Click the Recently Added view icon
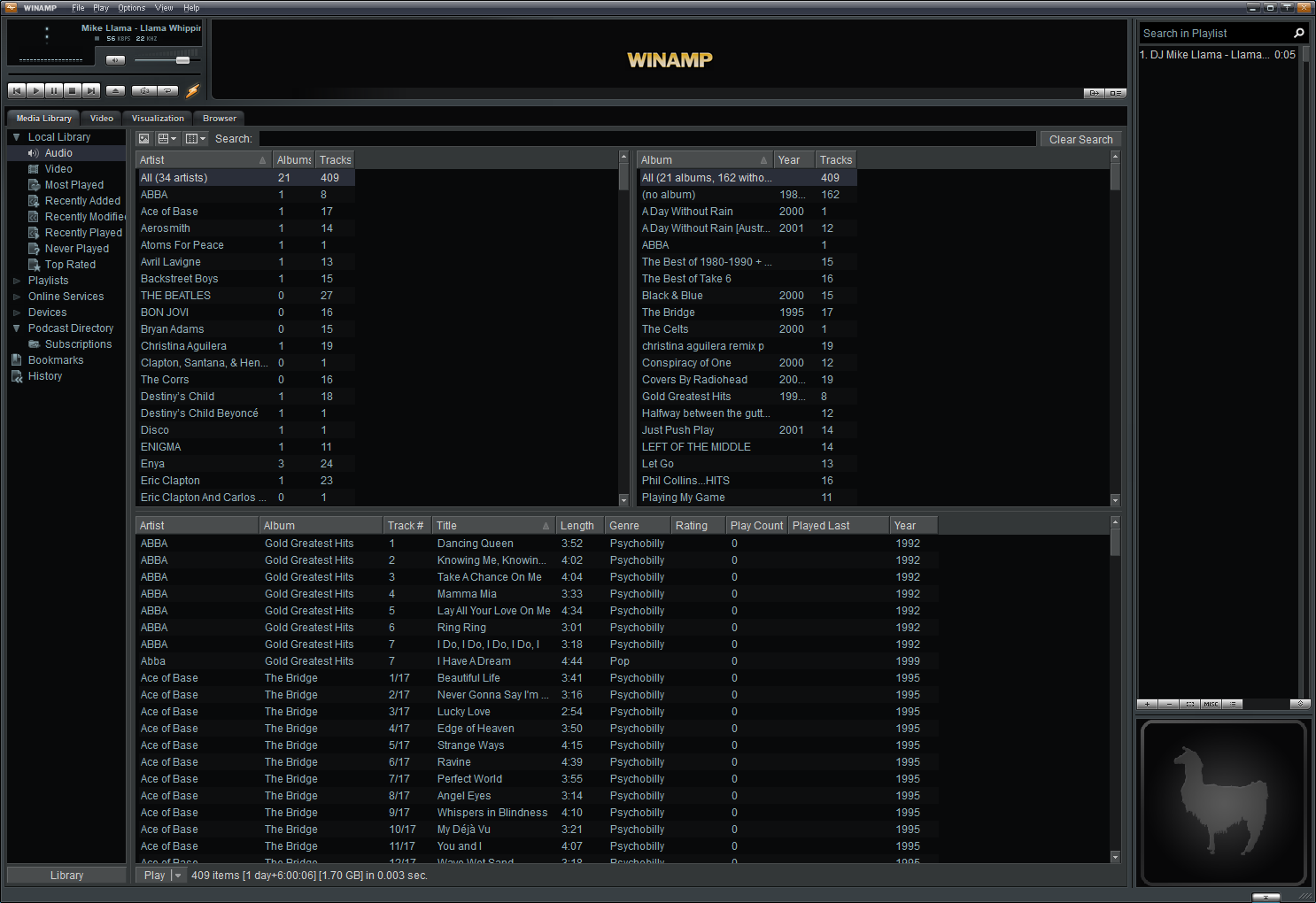The image size is (1316, 903). [x=34, y=201]
